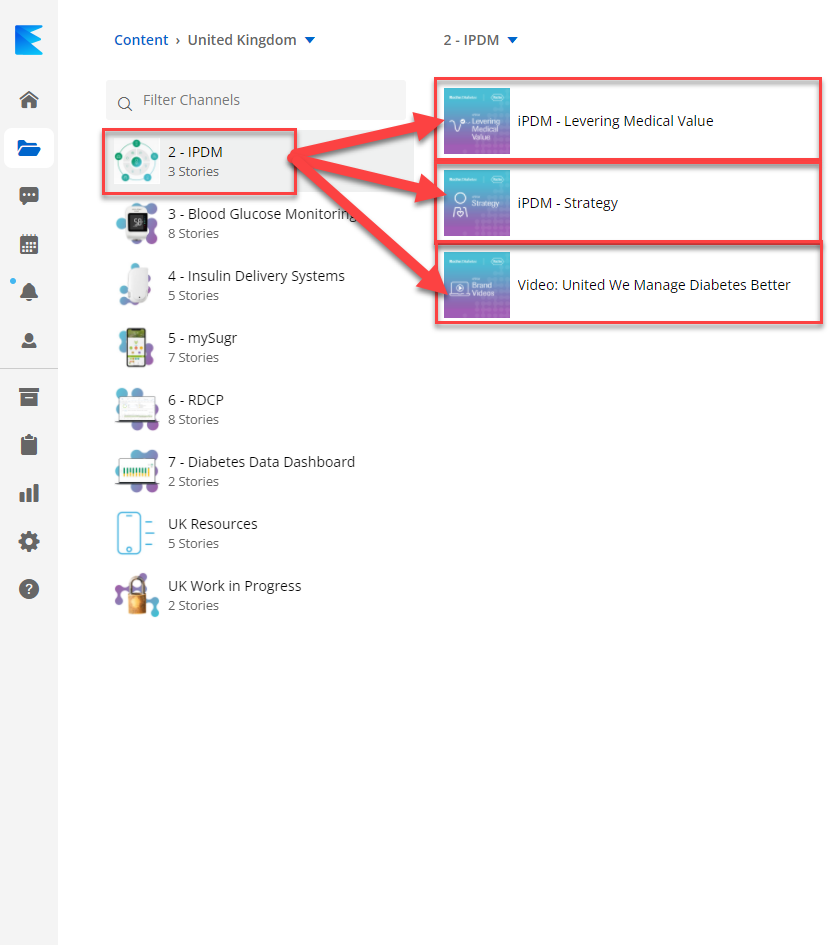This screenshot has height=945, width=835.
Task: Open story iPDM - Levering Medical Value
Action: (x=615, y=121)
